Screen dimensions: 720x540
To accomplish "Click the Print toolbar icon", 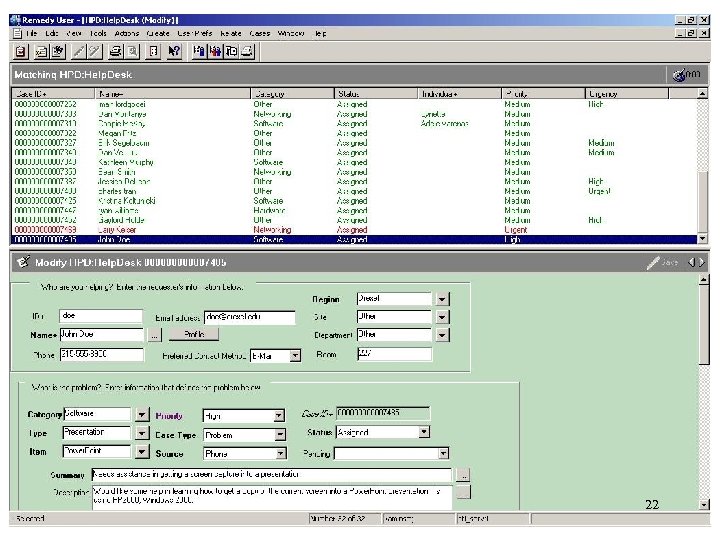I will (x=117, y=50).
